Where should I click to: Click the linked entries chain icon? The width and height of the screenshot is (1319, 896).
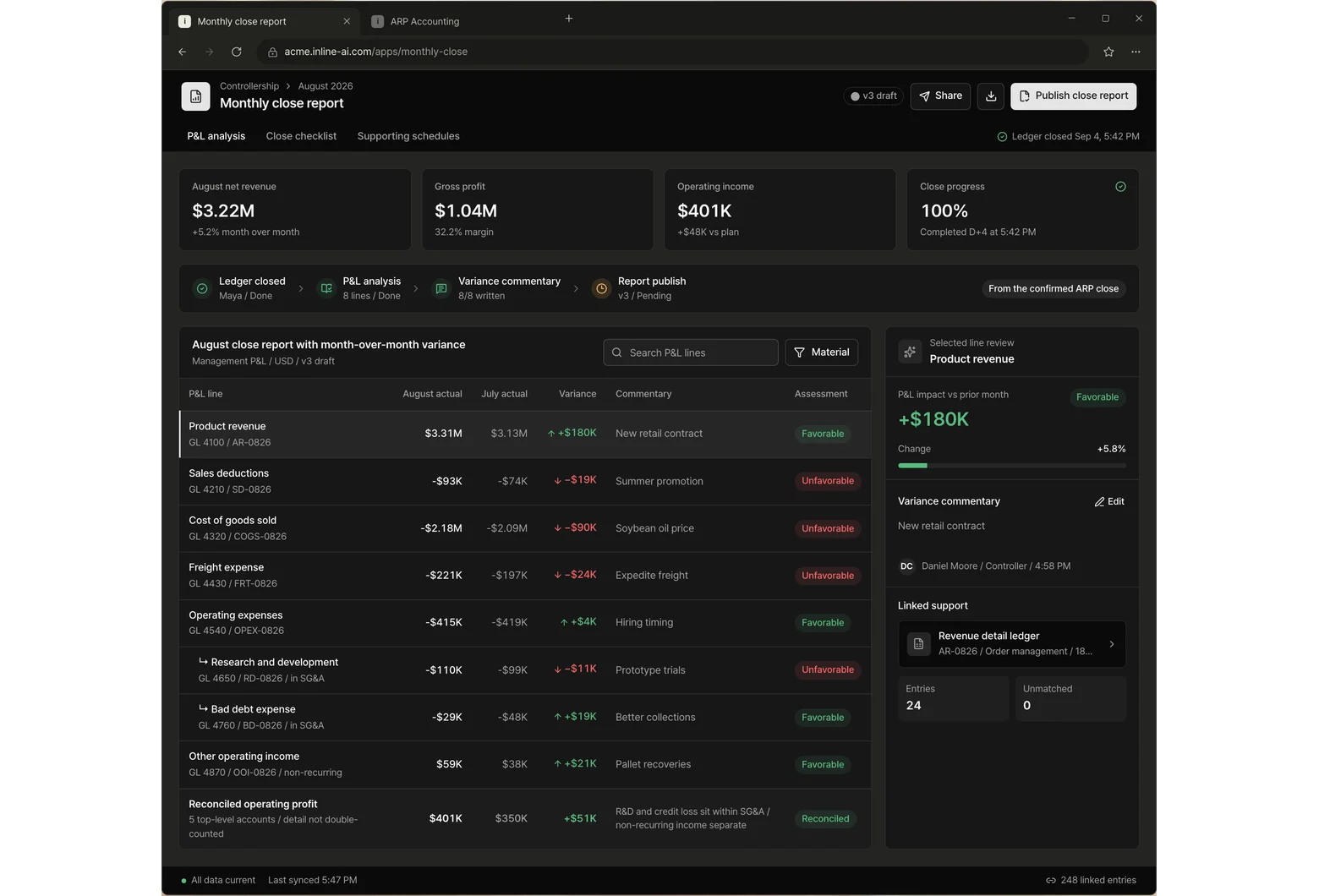1051,881
